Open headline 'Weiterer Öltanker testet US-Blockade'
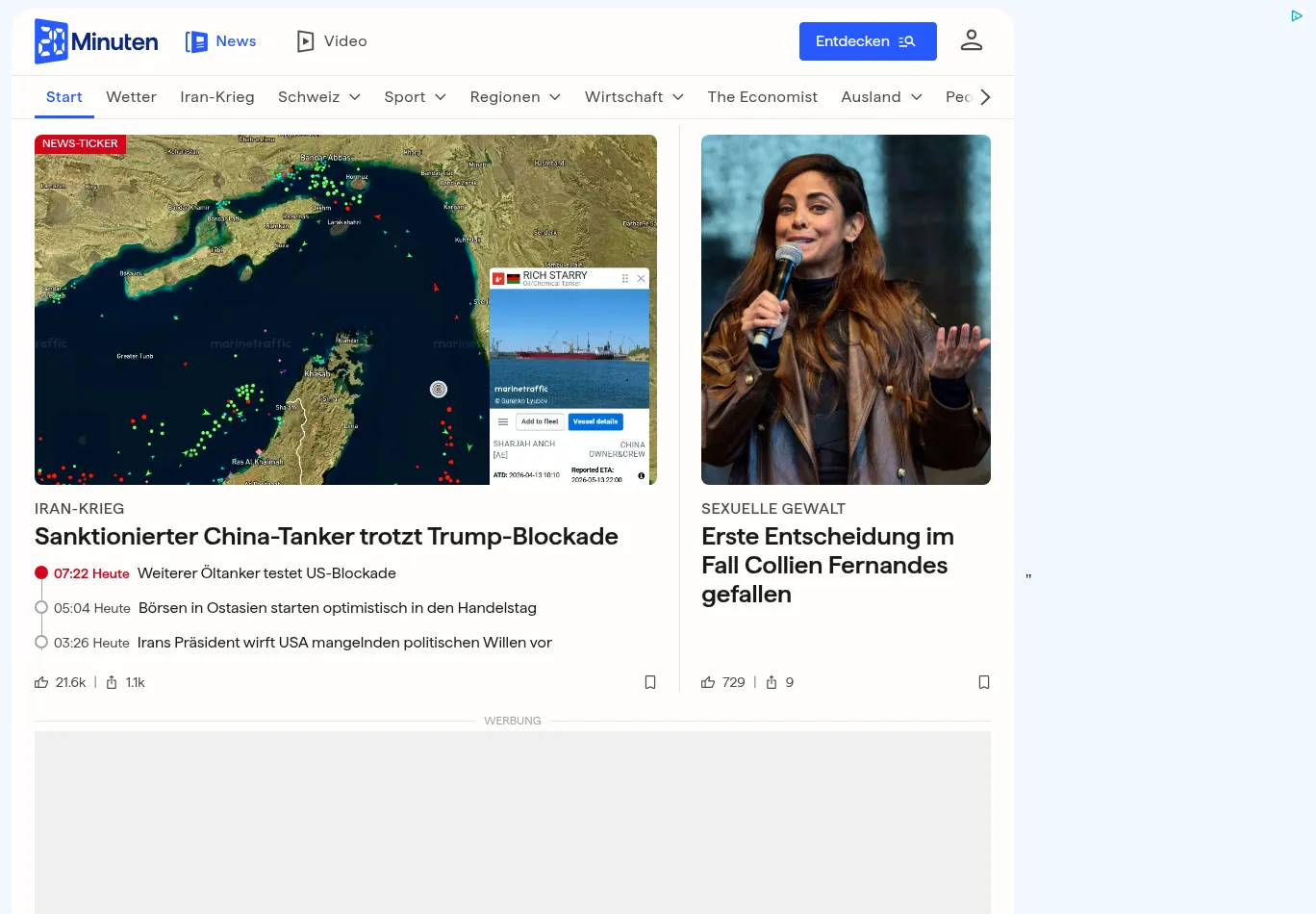The image size is (1316, 914). pos(266,573)
